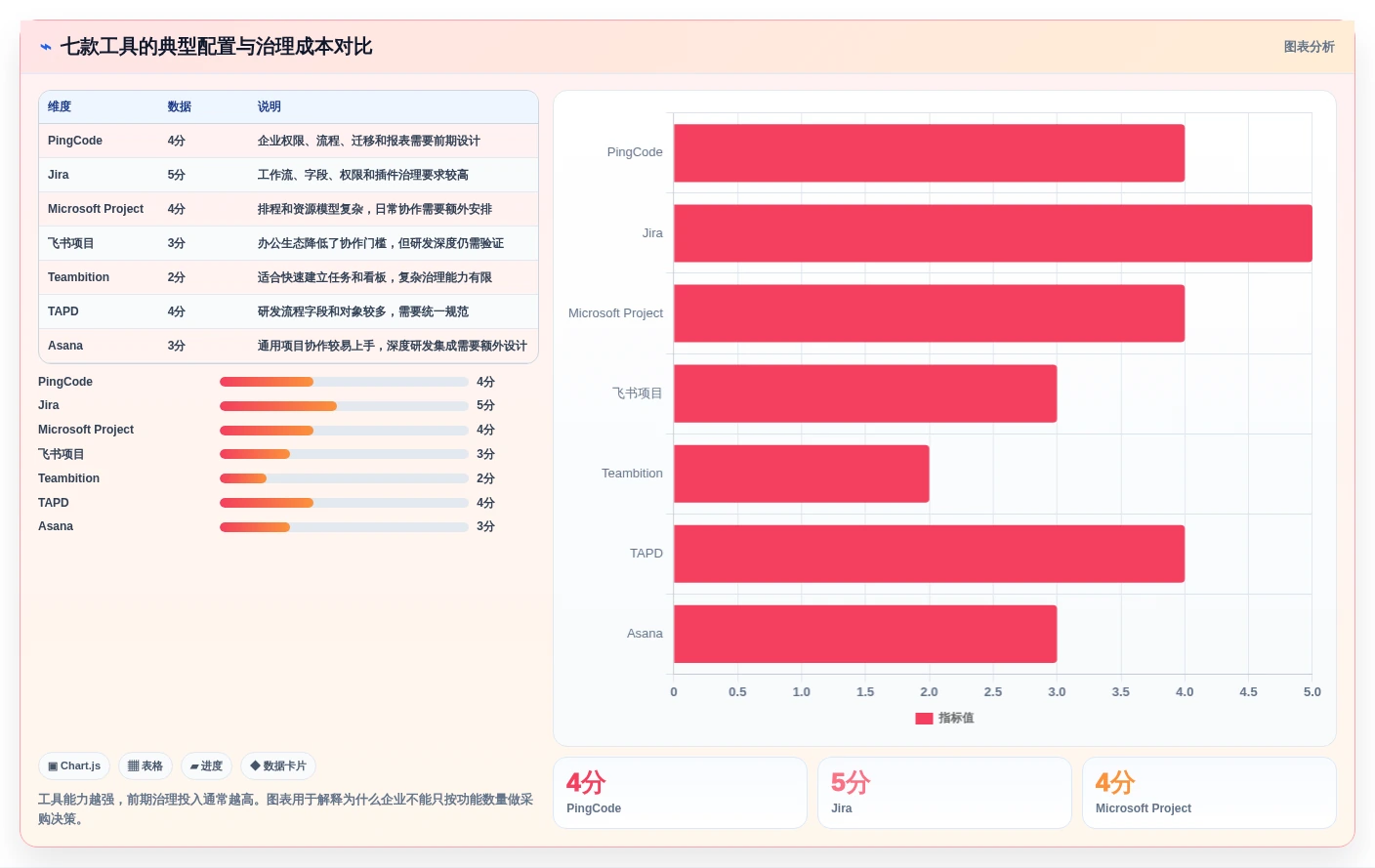Toggle the 指标值 legend swatch

(x=924, y=719)
